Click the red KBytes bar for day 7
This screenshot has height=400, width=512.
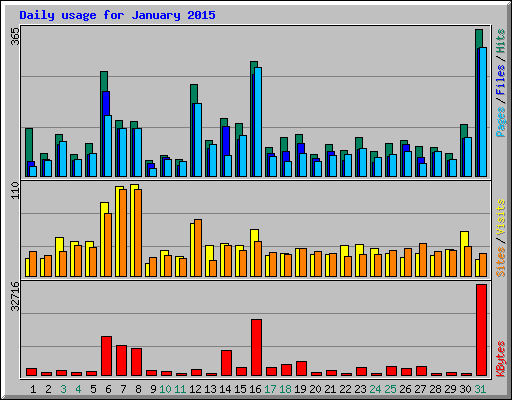[121, 361]
